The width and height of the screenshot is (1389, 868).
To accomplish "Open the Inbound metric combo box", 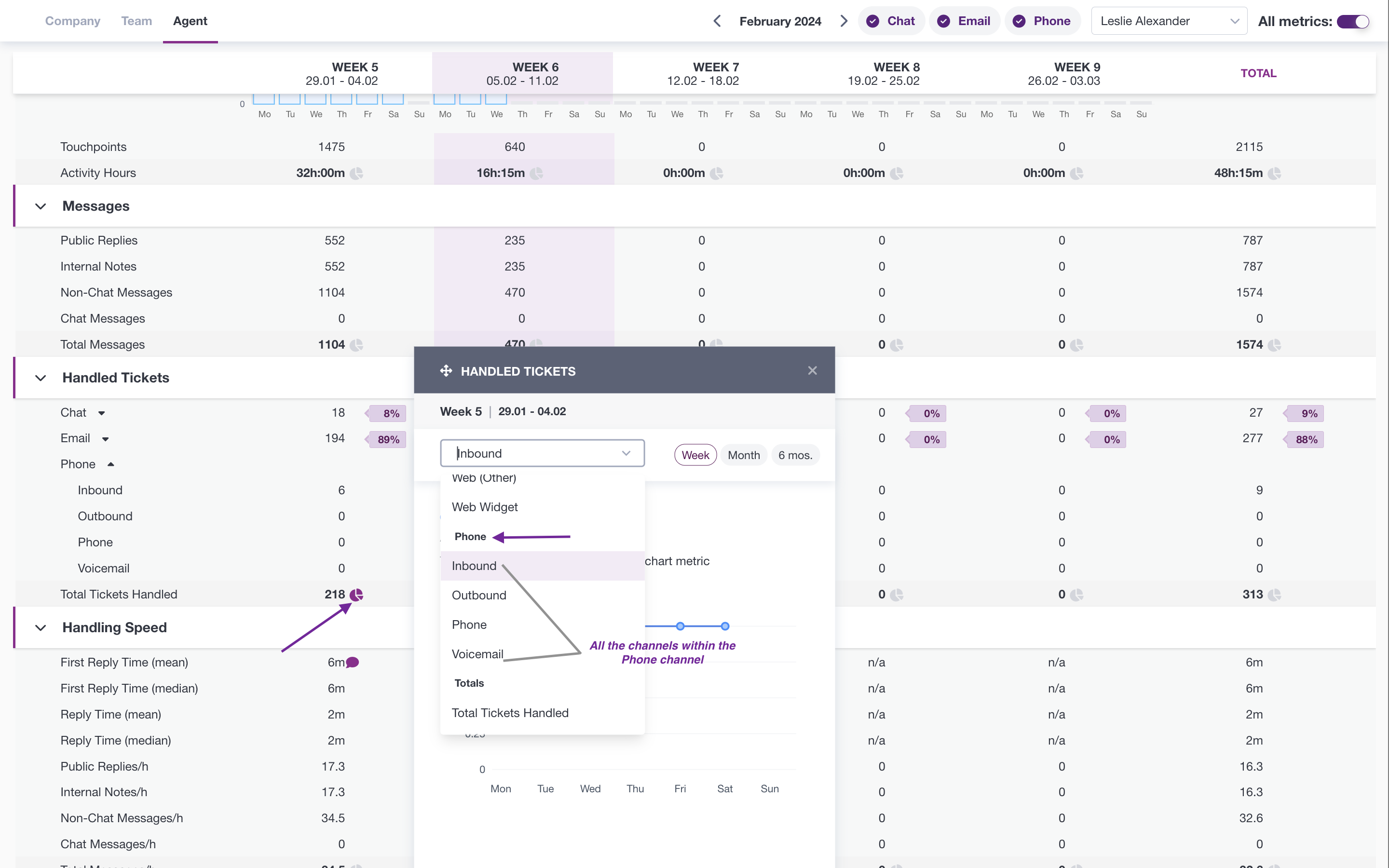I will pos(543,453).
